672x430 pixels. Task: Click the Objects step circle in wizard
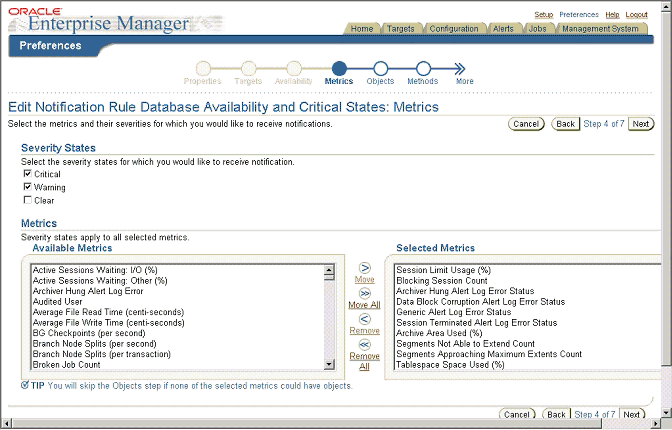pos(380,68)
